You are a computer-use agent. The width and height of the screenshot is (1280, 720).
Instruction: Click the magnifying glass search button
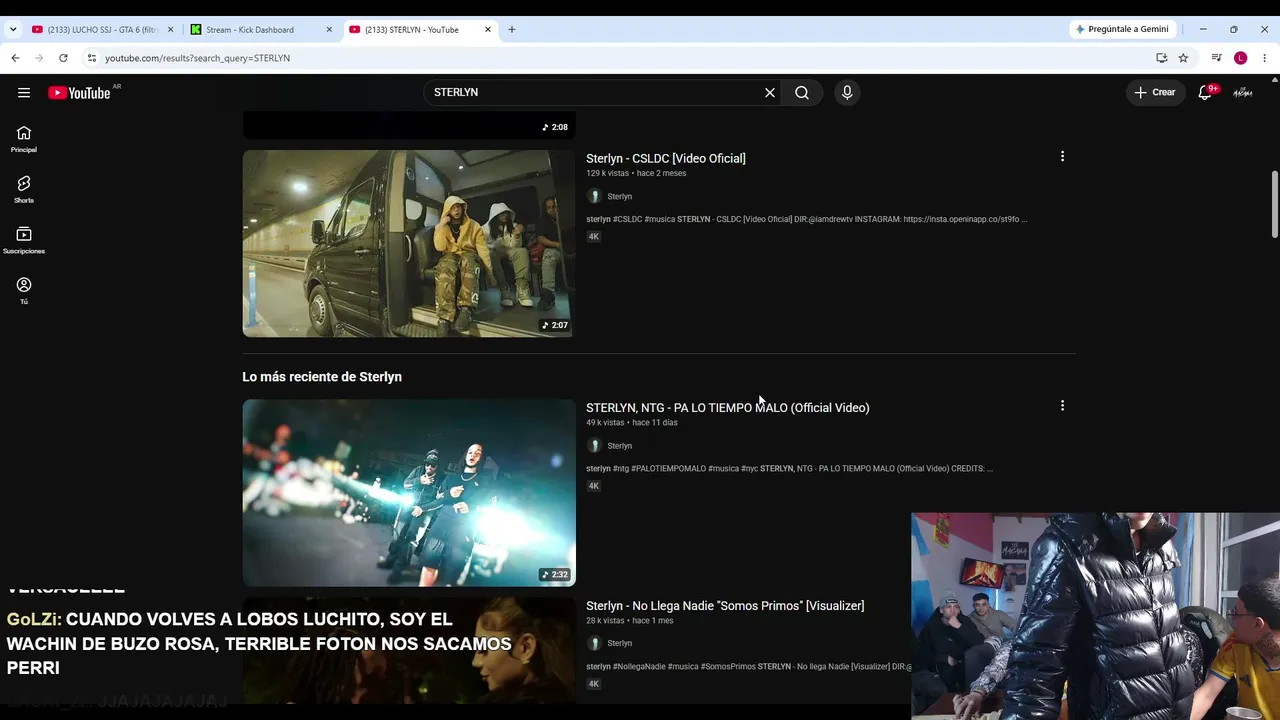[x=802, y=93]
